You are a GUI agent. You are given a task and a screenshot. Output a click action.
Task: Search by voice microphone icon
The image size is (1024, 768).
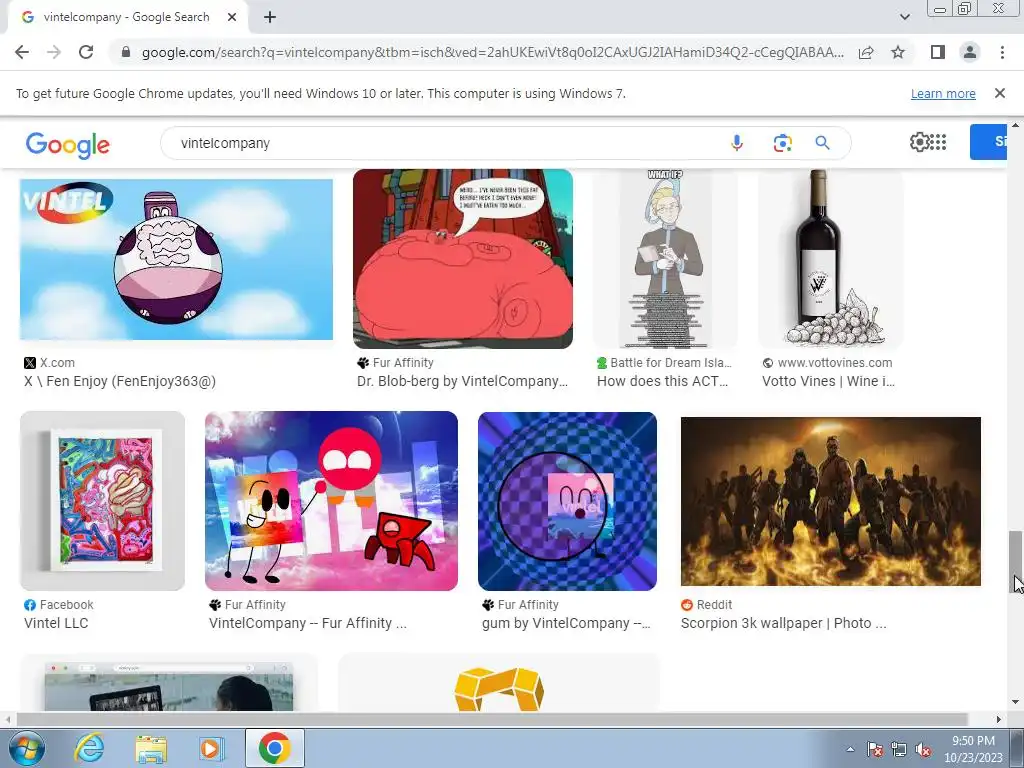[x=737, y=143]
